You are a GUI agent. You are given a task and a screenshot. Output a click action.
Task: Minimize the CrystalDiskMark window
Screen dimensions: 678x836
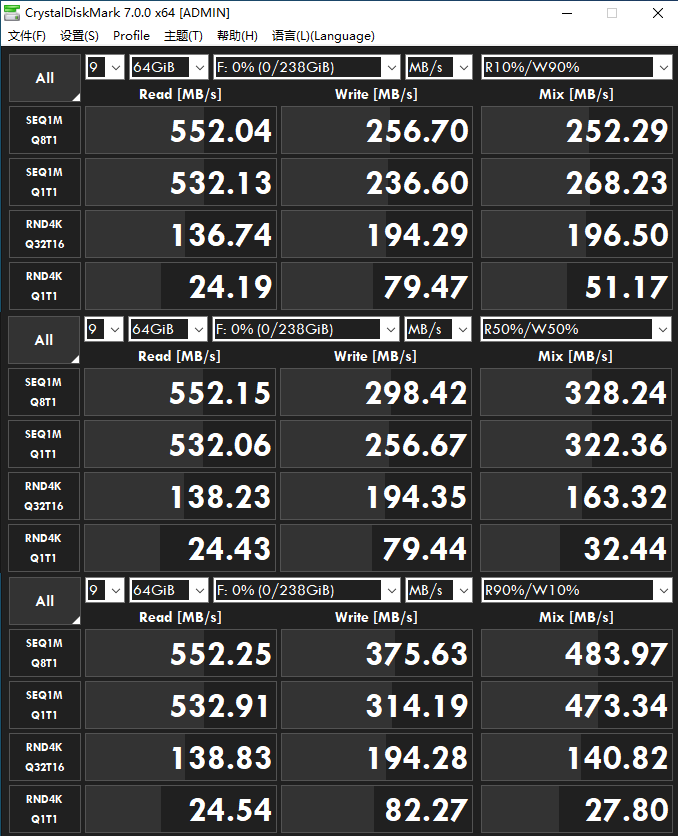(x=567, y=13)
